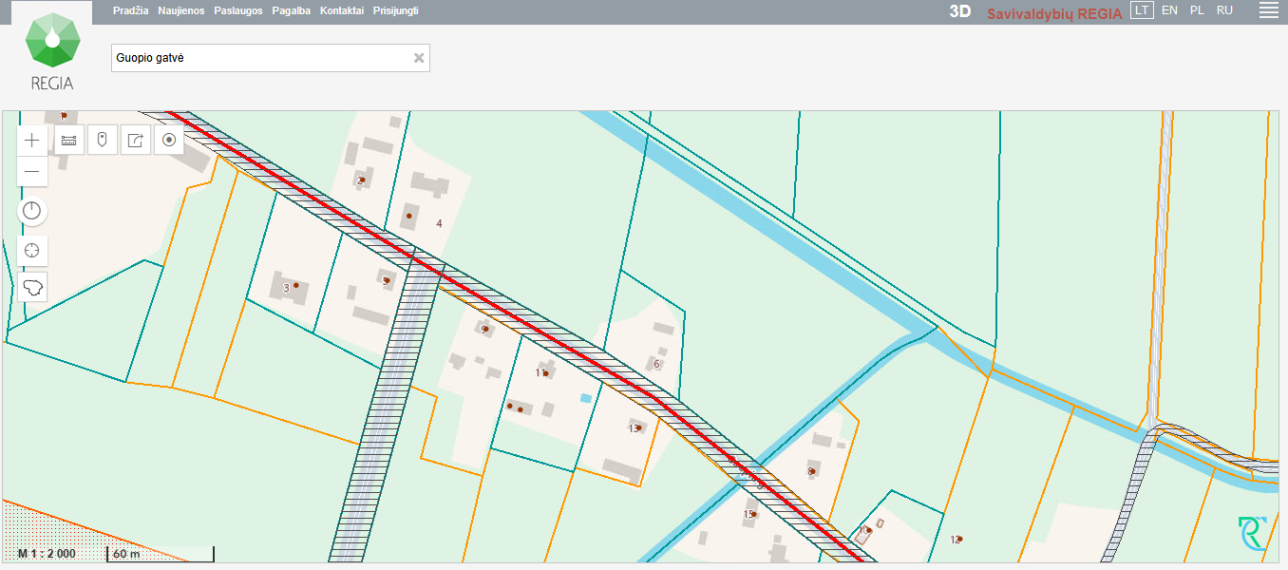Open the Kontaktai menu item
This screenshot has height=570, width=1288.
(x=342, y=10)
